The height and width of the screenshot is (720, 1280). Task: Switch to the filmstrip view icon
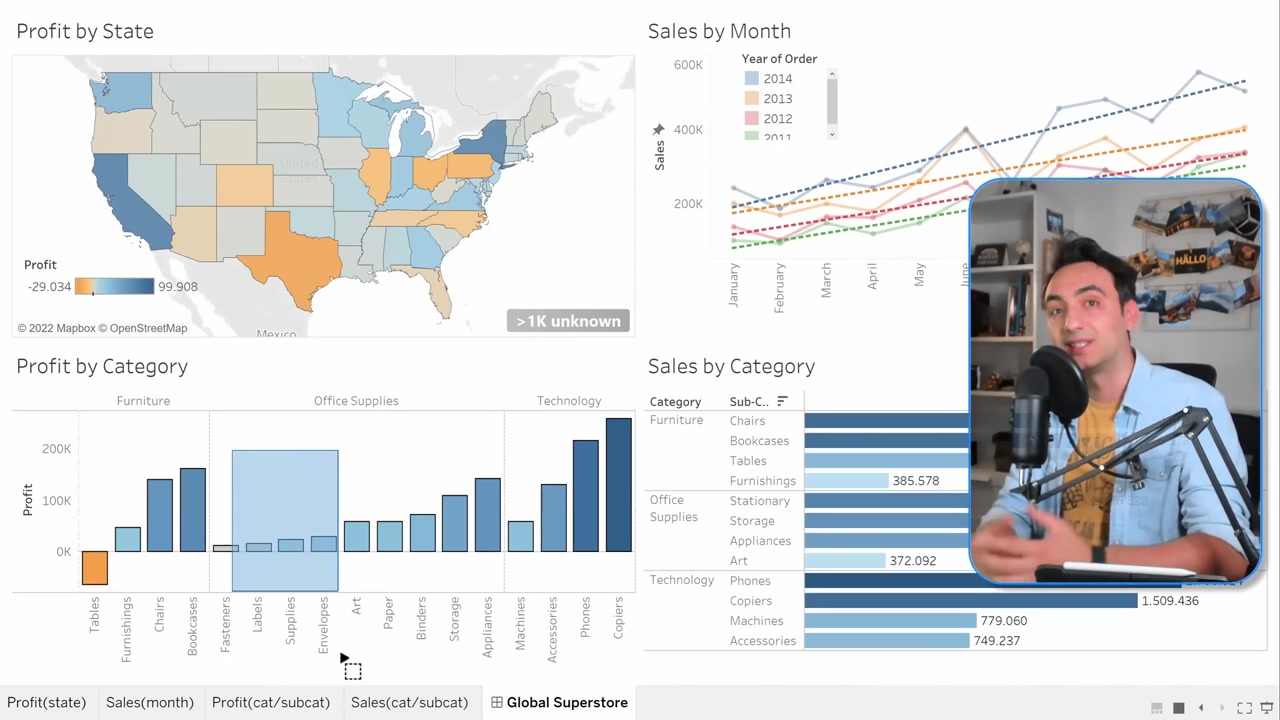[1157, 708]
